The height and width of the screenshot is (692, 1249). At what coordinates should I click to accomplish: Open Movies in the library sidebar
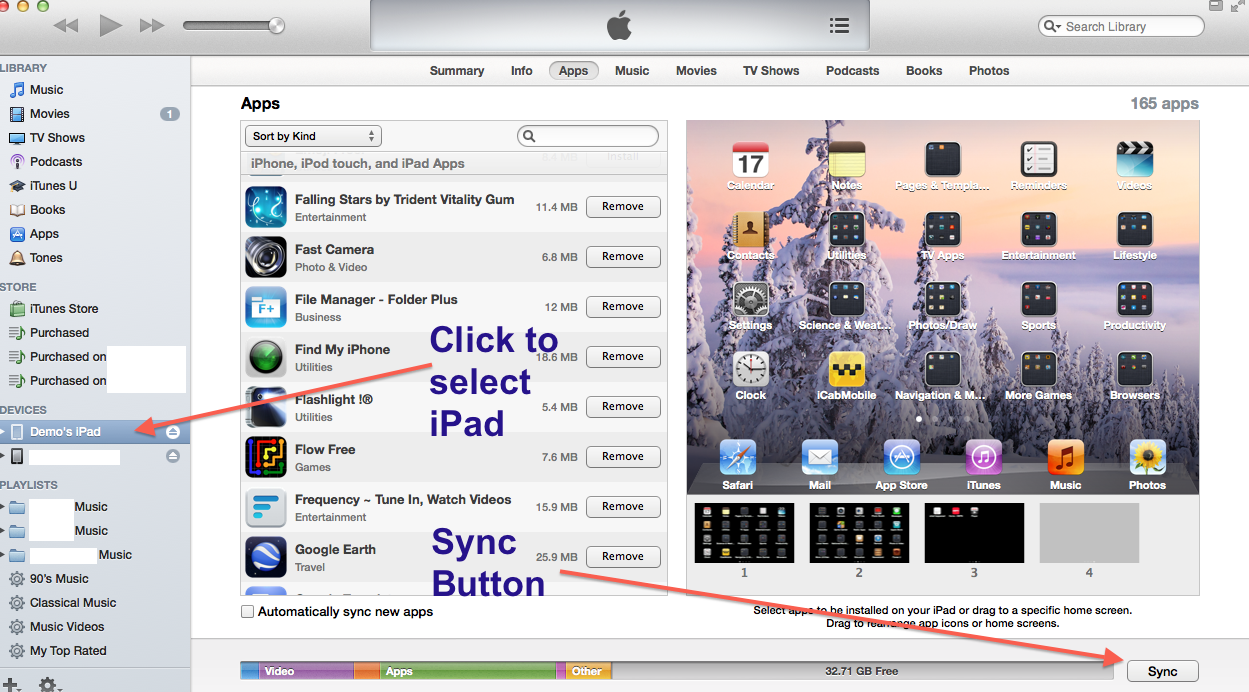tap(49, 114)
